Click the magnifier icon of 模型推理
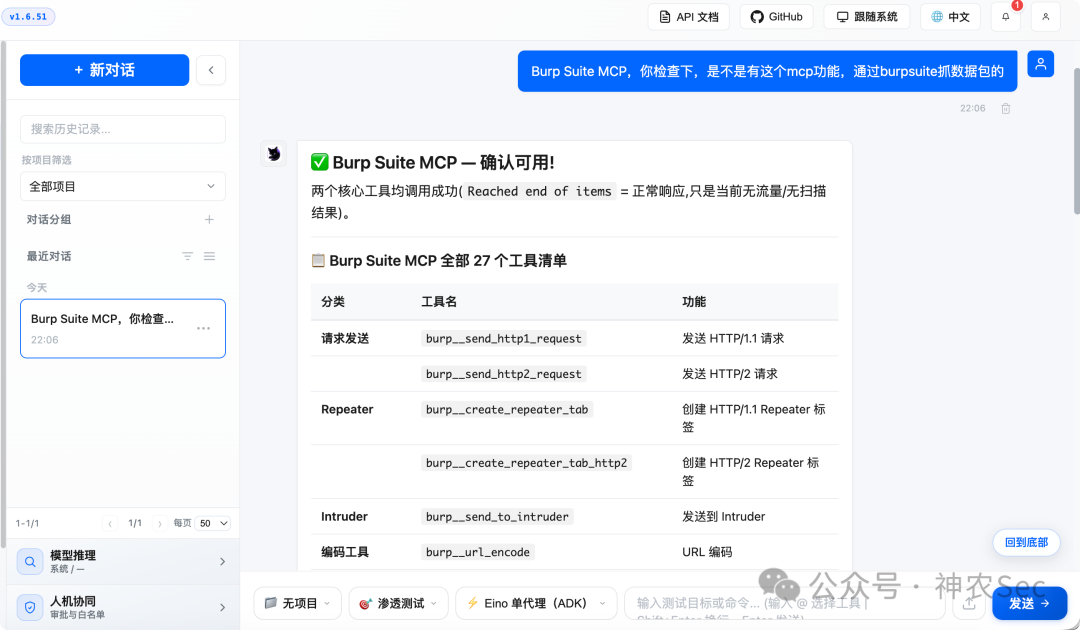This screenshot has width=1080, height=630. (x=30, y=562)
